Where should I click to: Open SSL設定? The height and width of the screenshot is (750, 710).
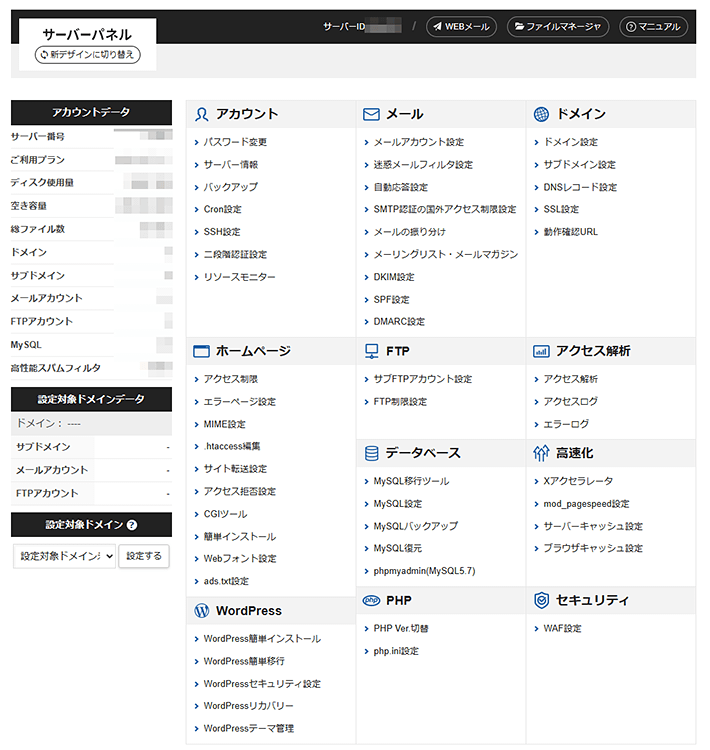click(x=561, y=210)
